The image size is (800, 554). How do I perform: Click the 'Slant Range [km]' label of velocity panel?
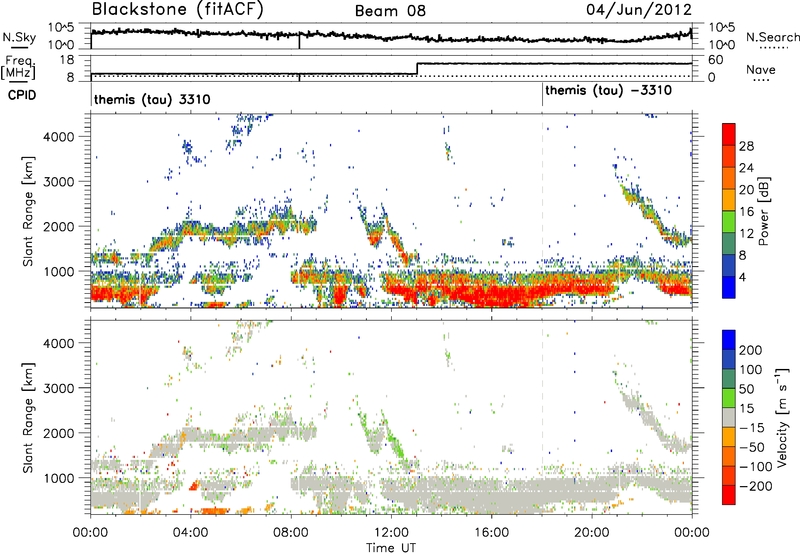(28, 418)
